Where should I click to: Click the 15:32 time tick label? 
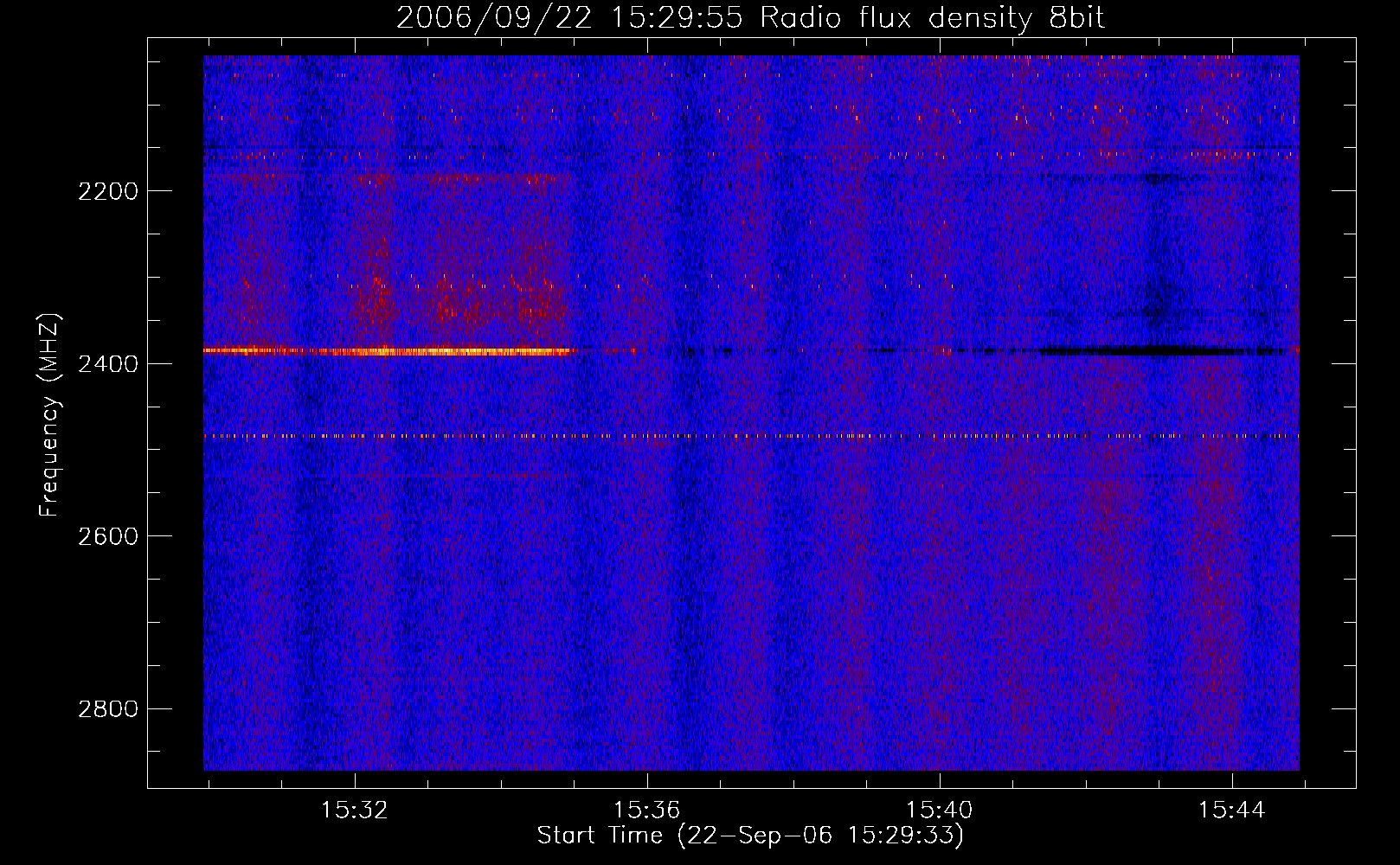click(x=354, y=811)
